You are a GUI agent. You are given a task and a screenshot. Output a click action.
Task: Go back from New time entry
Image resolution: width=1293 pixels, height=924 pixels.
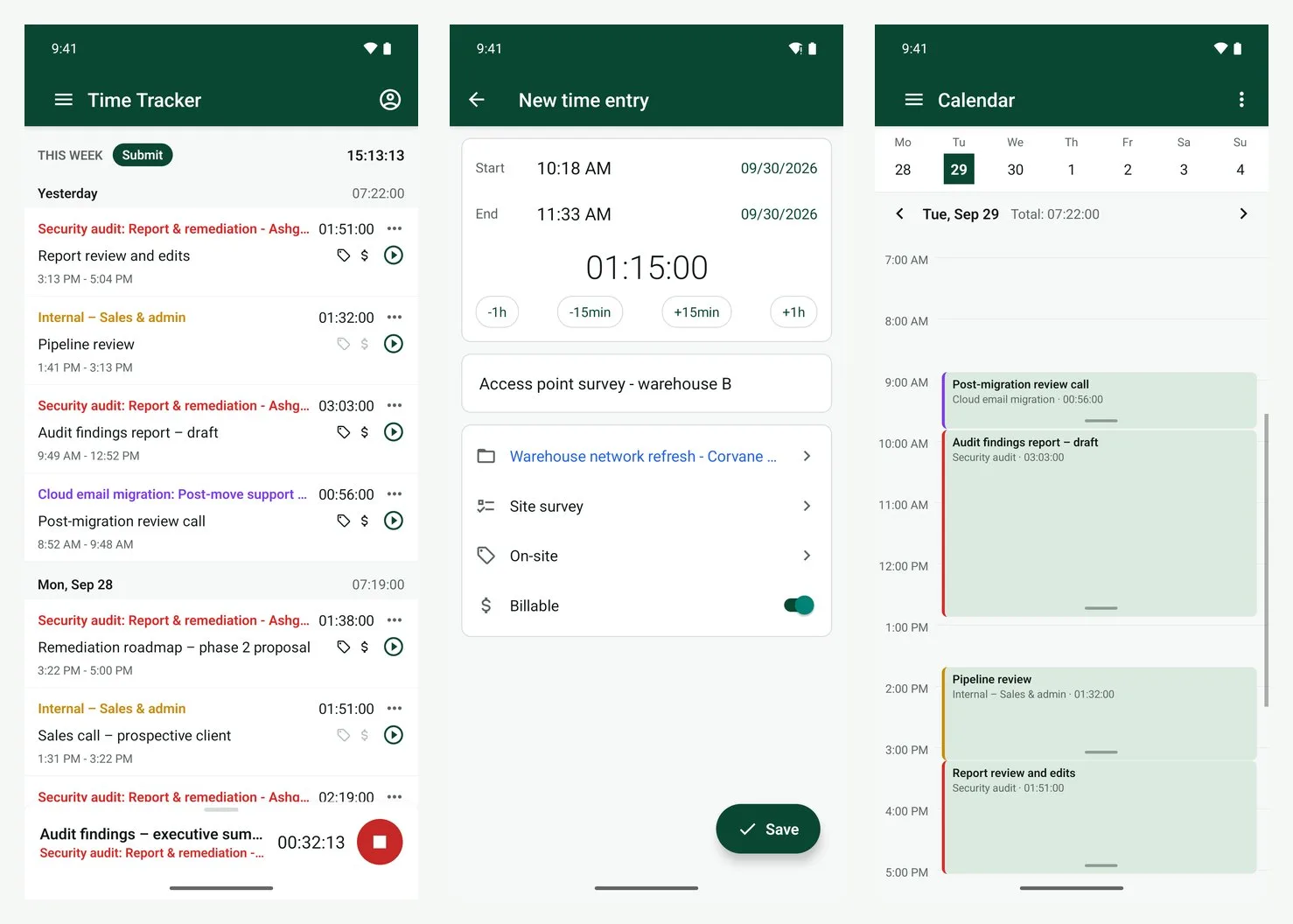pyautogui.click(x=477, y=100)
